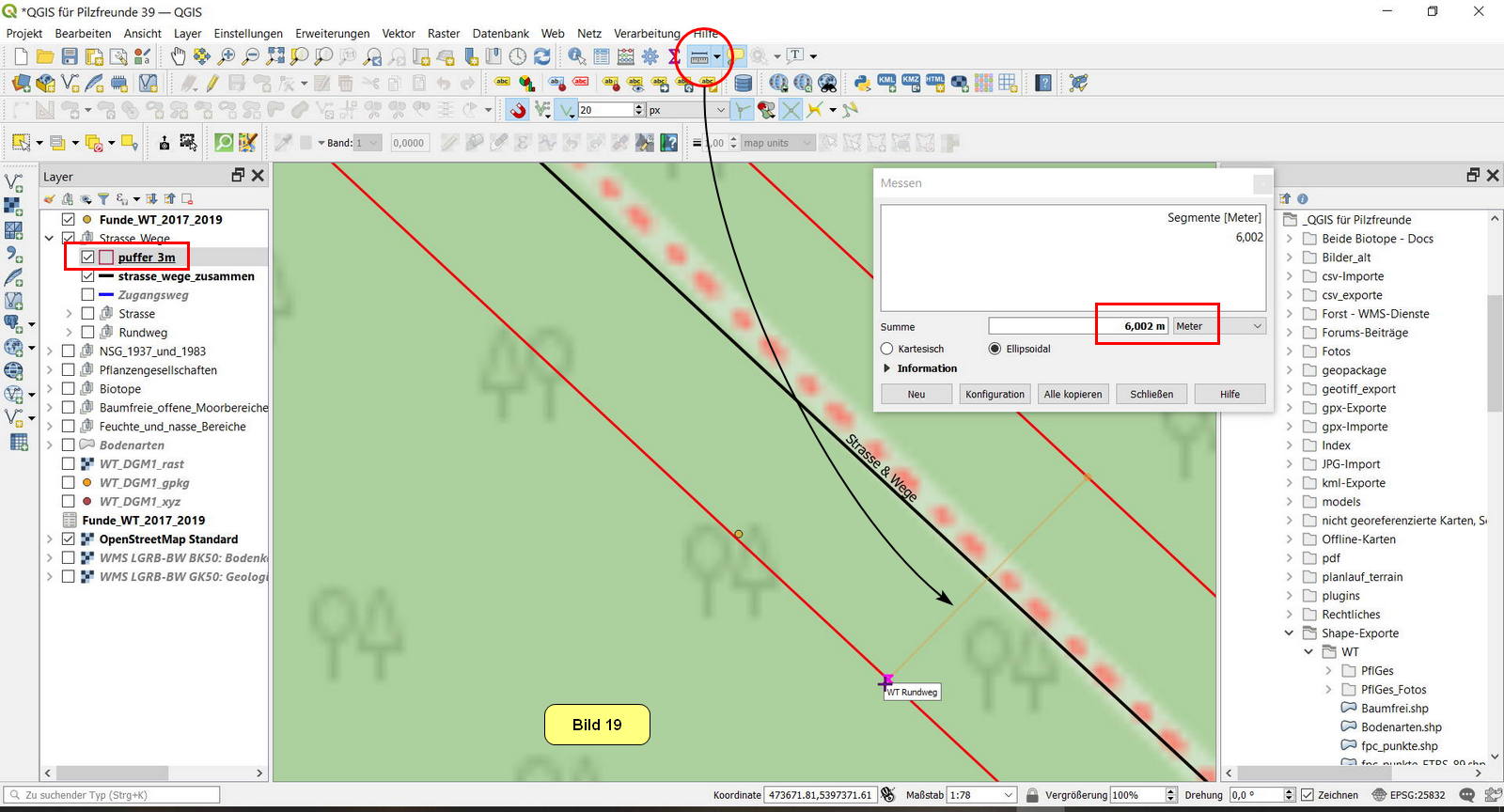
Task: Click the Schließen button
Action: tap(1151, 394)
